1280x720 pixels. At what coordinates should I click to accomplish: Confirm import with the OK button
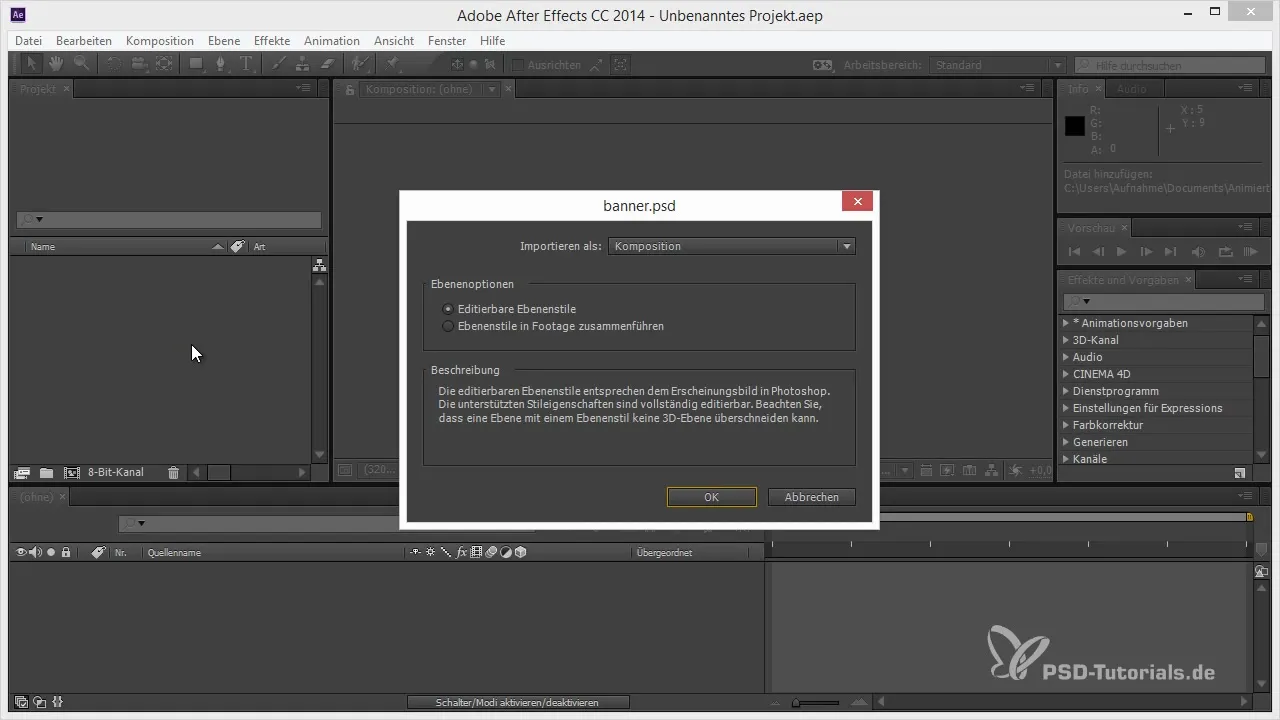(711, 497)
